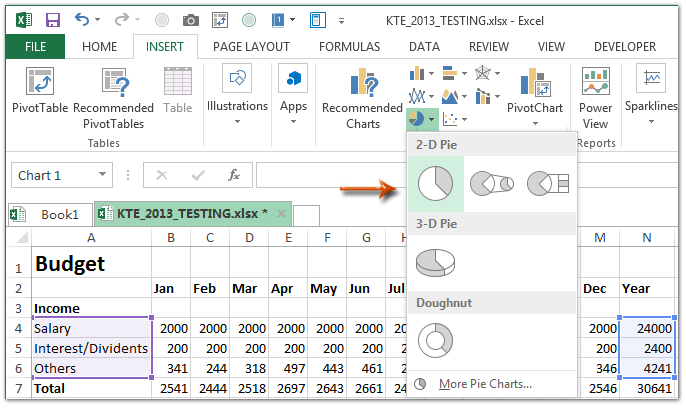Undo the last action
This screenshot has height=410, width=686.
82,20
